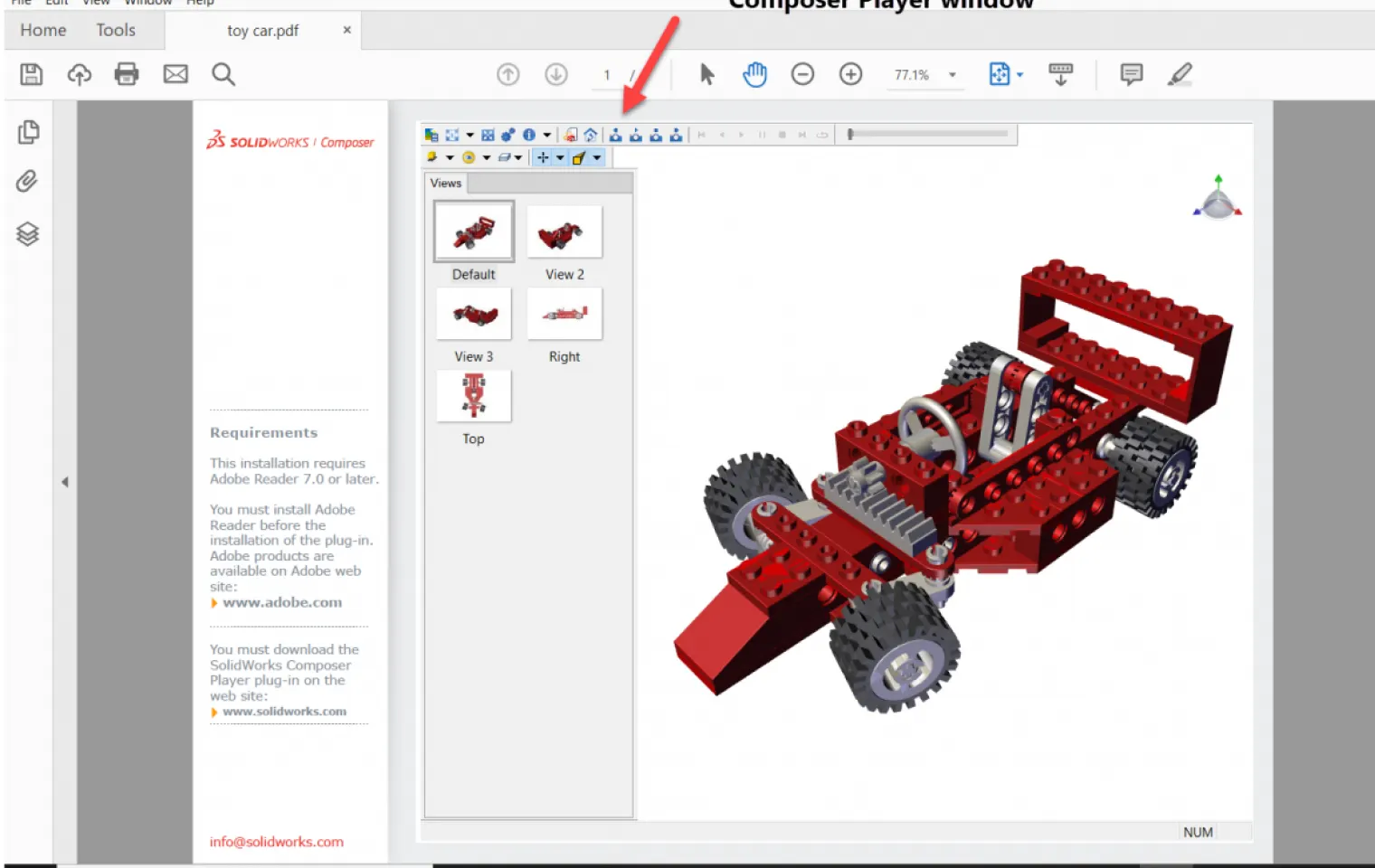1375x868 pixels.
Task: Click the yellow render mode icon
Action: [x=431, y=157]
